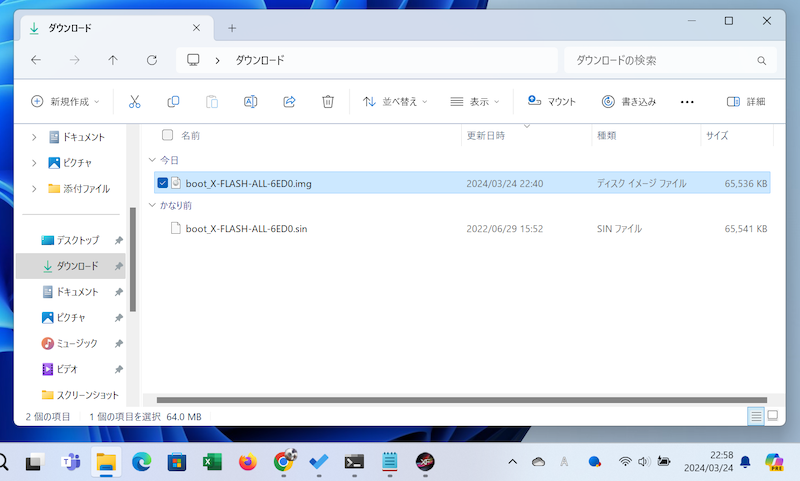The image size is (800, 481).
Task: Click the Delete trash can icon
Action: click(328, 101)
